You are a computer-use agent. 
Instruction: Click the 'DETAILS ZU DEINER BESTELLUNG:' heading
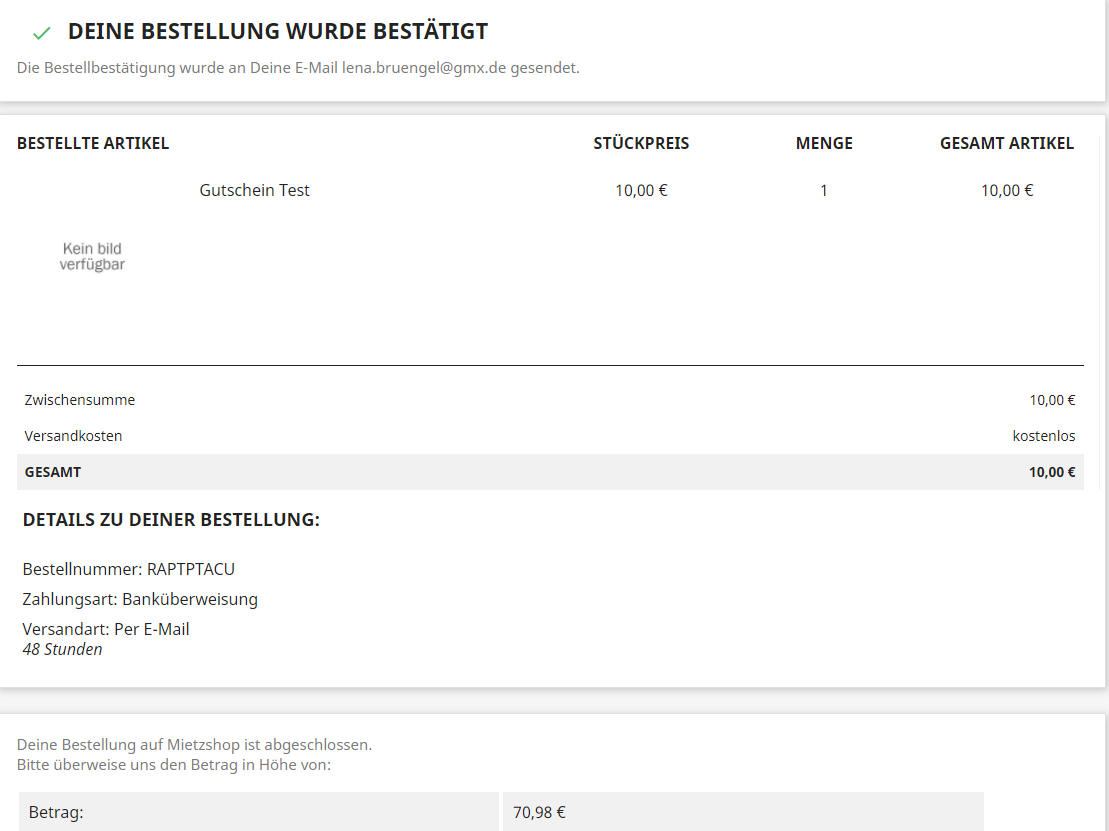click(171, 520)
